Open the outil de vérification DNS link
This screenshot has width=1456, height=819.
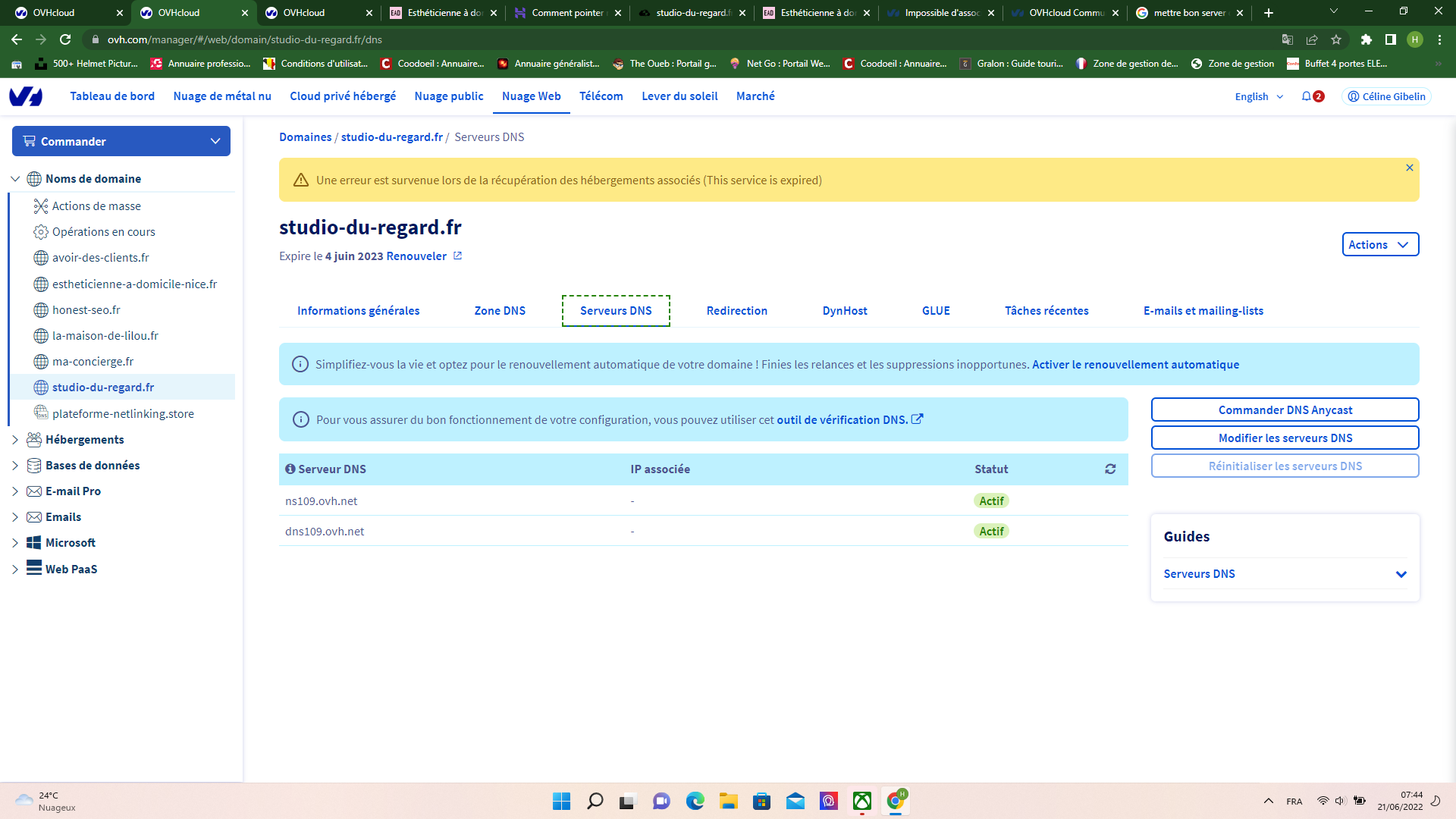coord(849,419)
